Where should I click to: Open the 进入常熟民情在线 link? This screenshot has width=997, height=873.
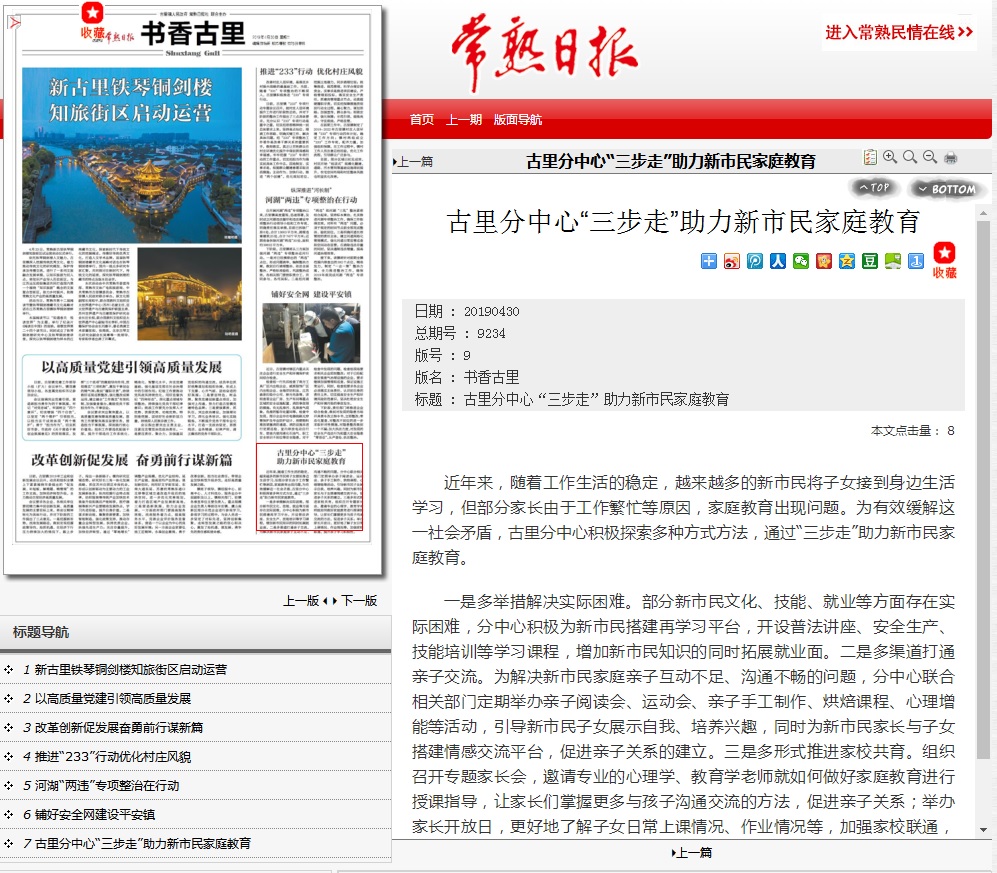coord(899,32)
